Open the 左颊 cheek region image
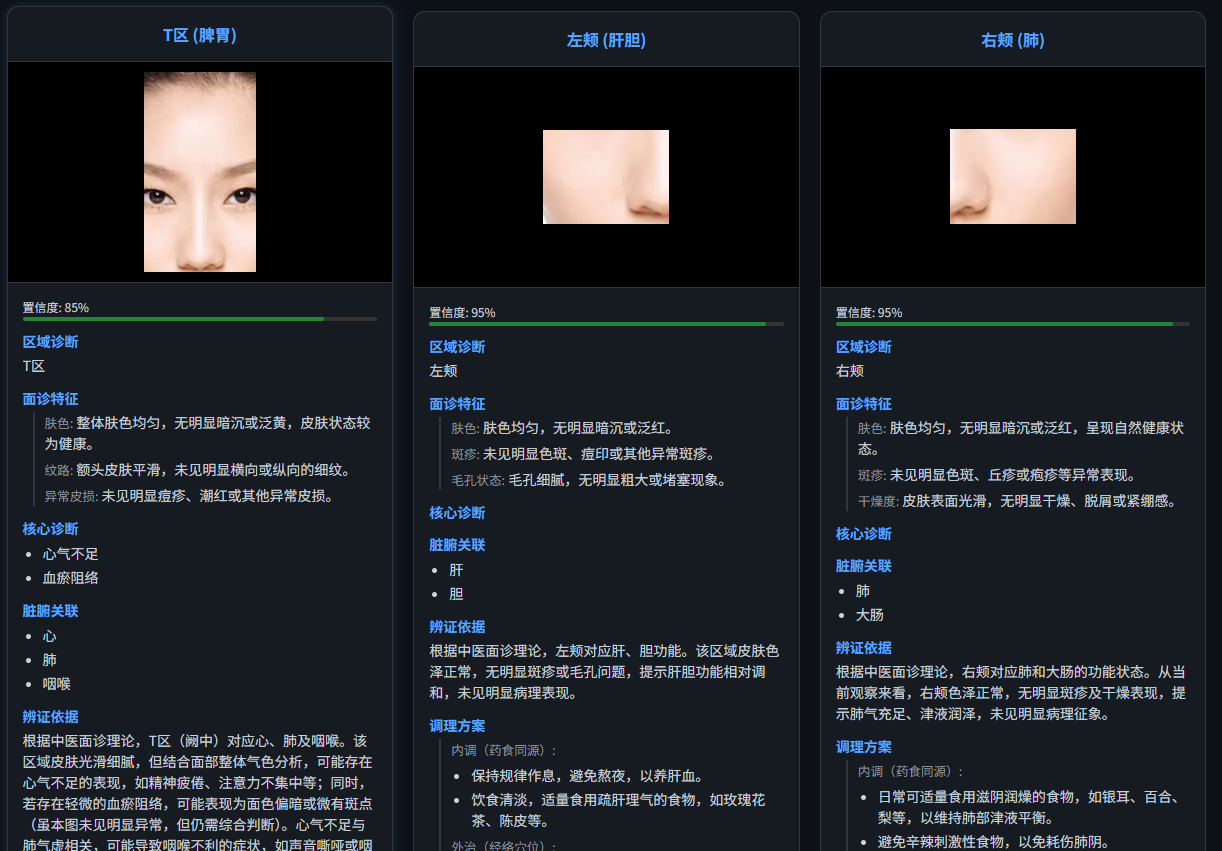 [606, 176]
